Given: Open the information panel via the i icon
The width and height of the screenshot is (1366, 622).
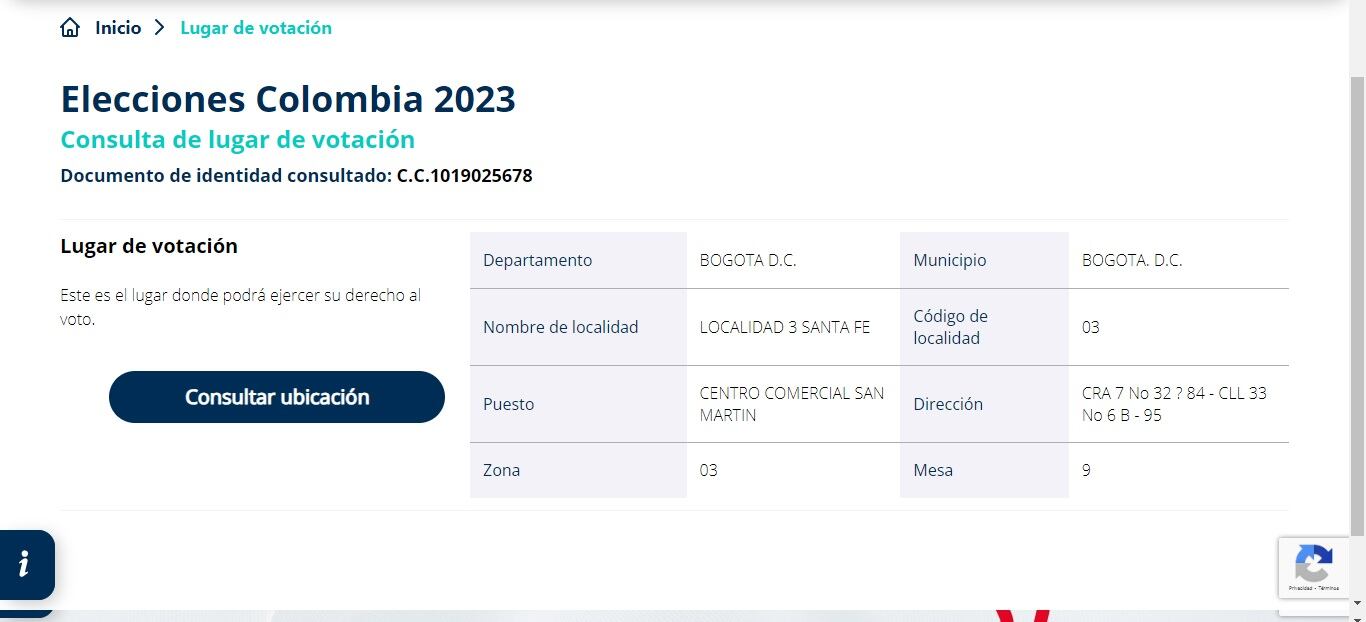Looking at the screenshot, I should click(24, 565).
